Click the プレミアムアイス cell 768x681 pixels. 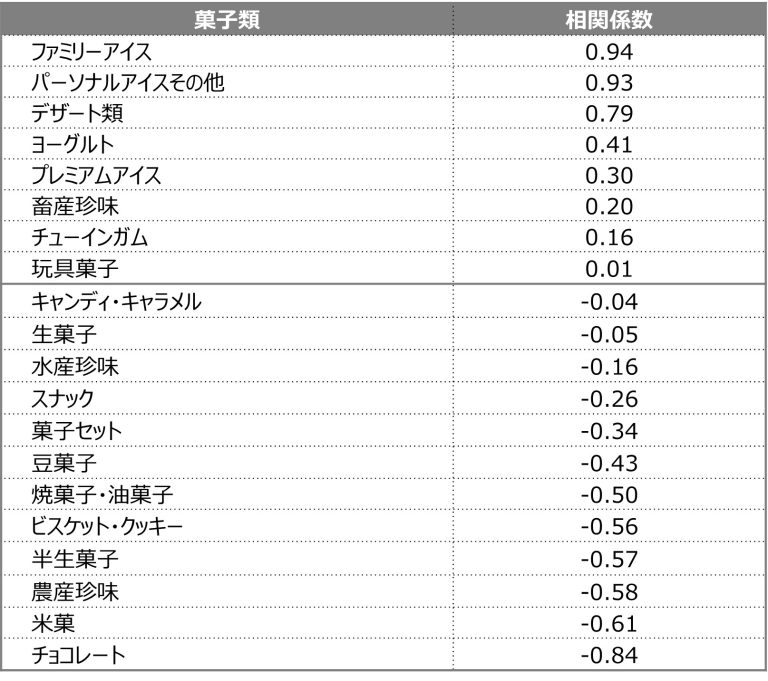pyautogui.click(x=96, y=176)
